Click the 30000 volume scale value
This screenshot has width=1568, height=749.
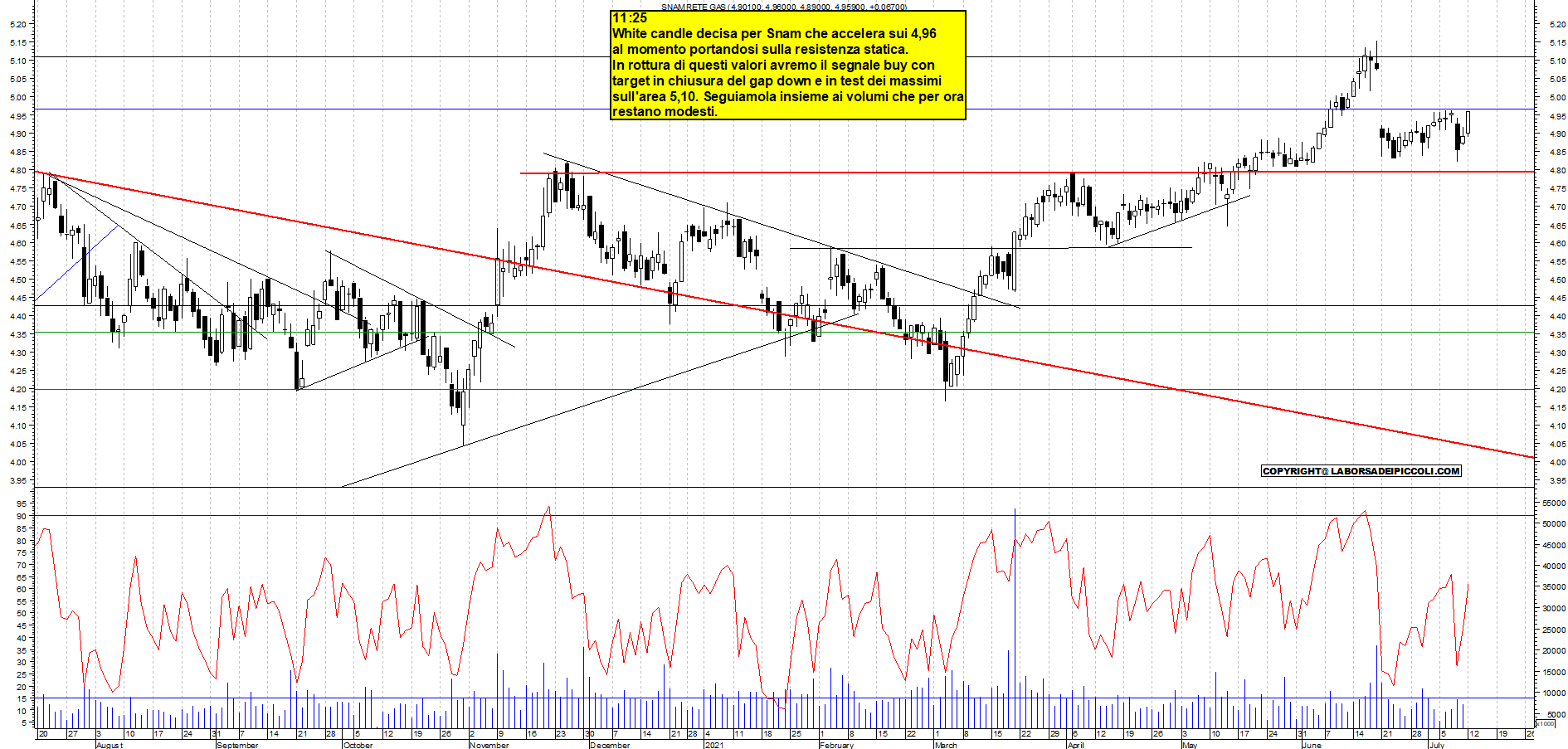1554,609
